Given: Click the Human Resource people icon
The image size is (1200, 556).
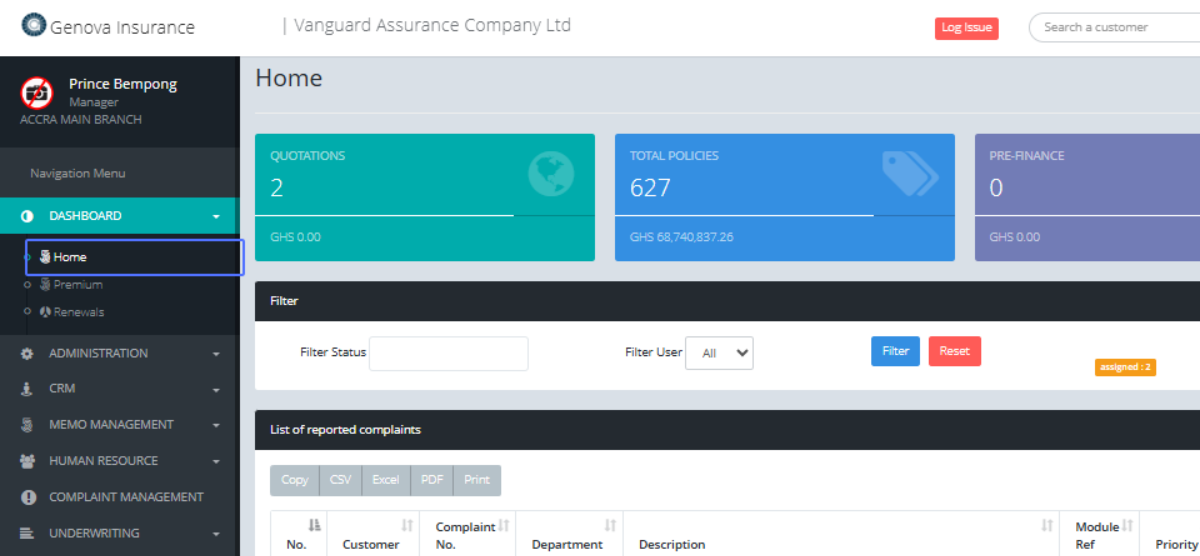Looking at the screenshot, I should click(x=28, y=461).
